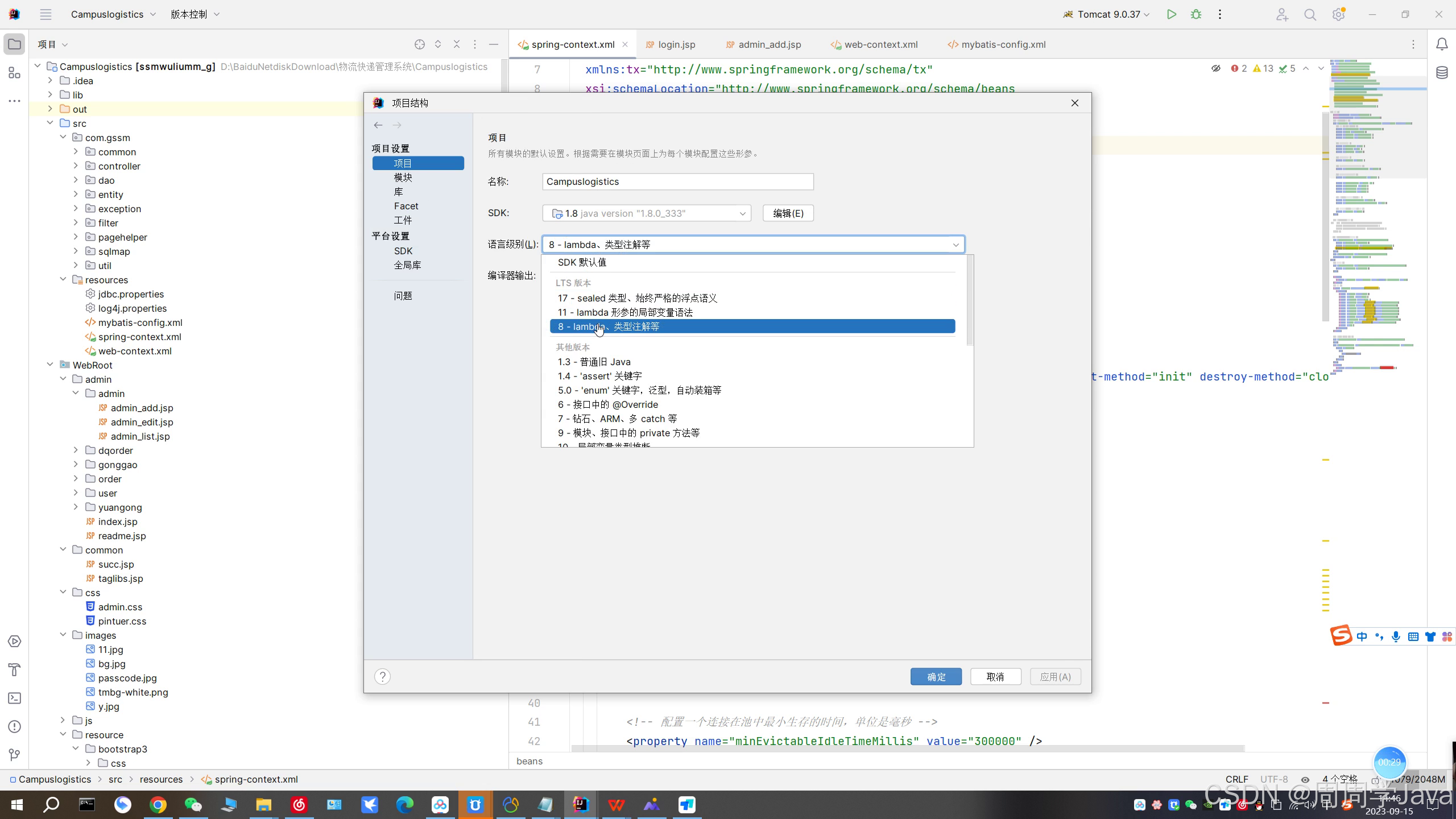The width and height of the screenshot is (1456, 819).
Task: Select language level 17 sealed types option
Action: click(637, 298)
